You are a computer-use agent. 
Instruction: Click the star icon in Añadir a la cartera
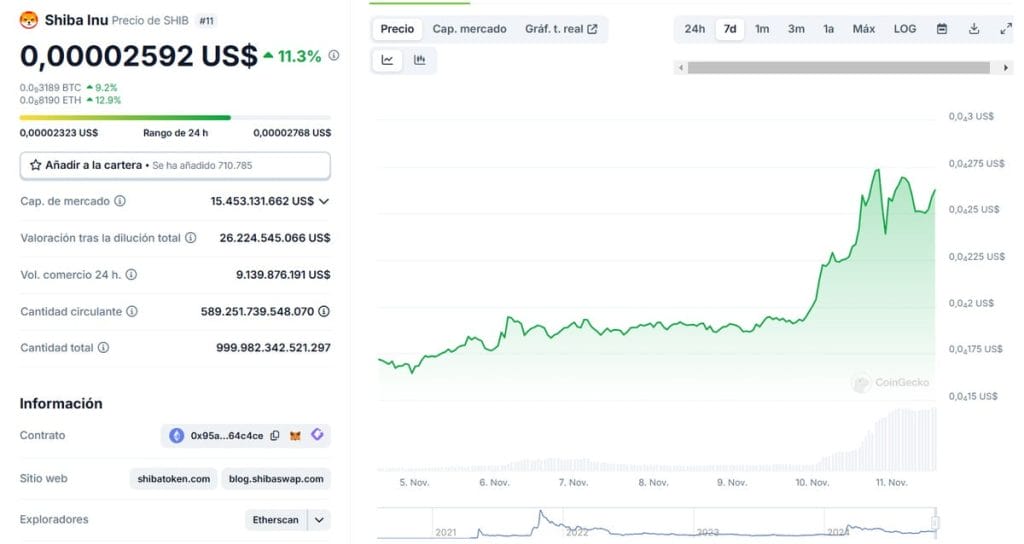36,165
